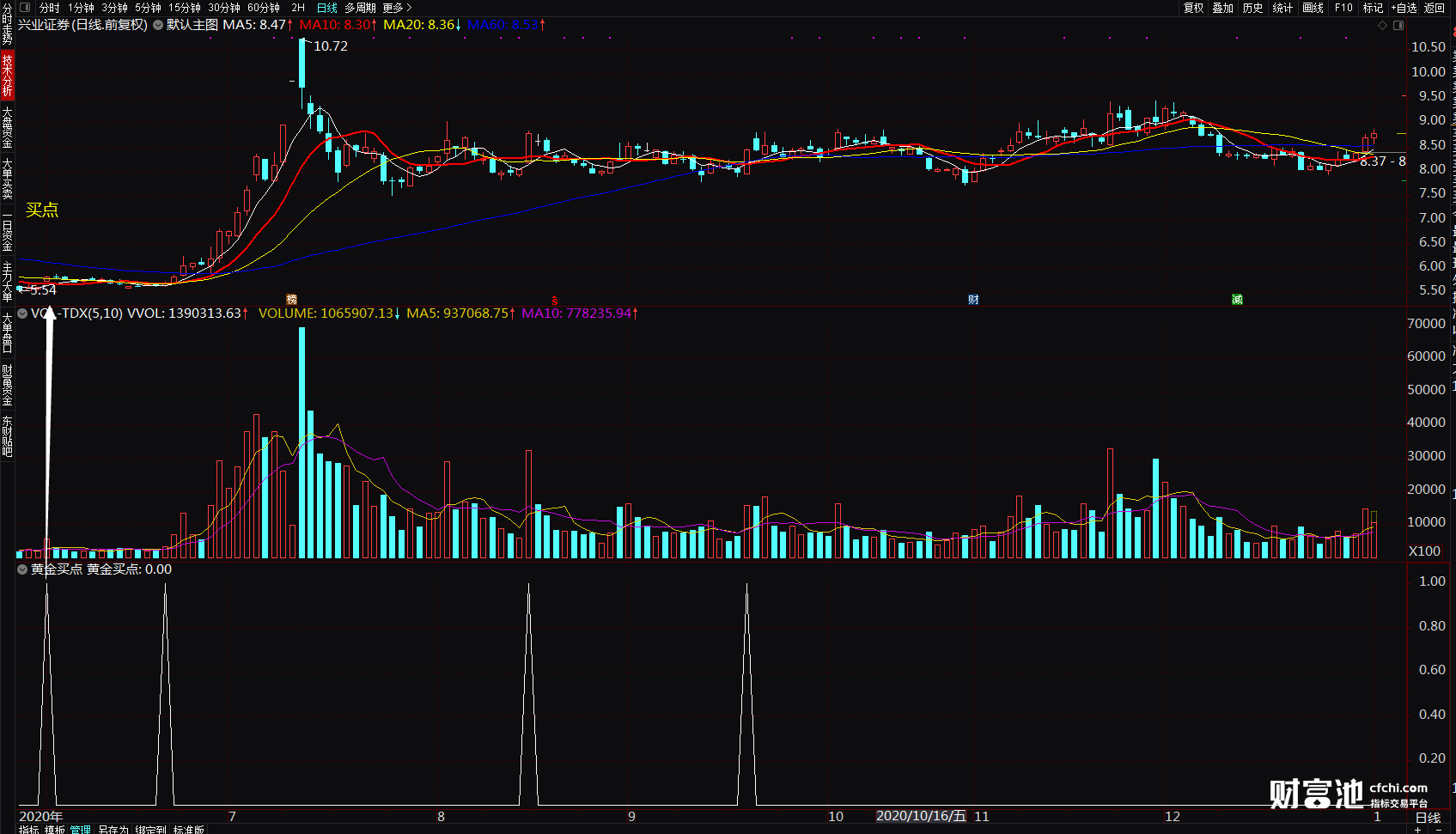Expand the 默认主图 indicator dropdown
The image size is (1456, 834).
click(x=158, y=25)
